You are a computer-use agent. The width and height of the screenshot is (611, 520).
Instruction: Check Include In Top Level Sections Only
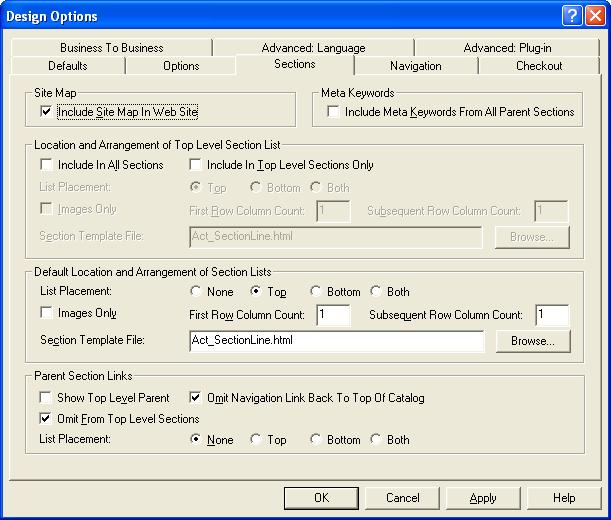197,165
